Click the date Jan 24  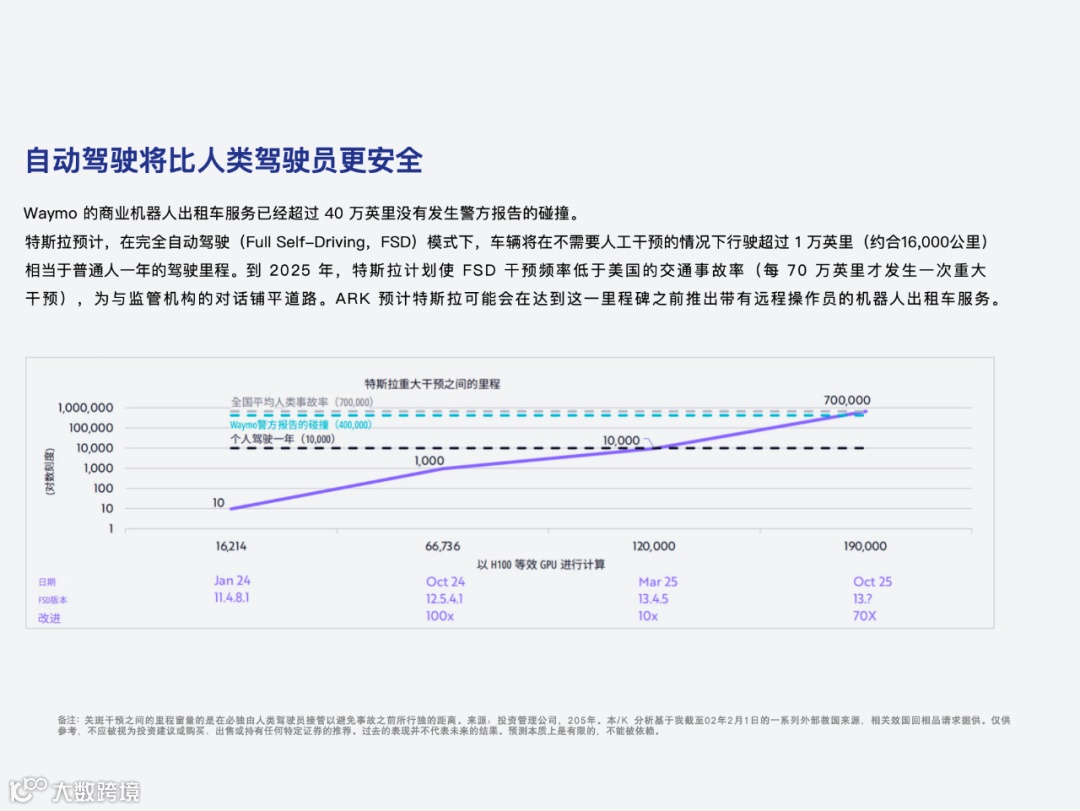(232, 580)
